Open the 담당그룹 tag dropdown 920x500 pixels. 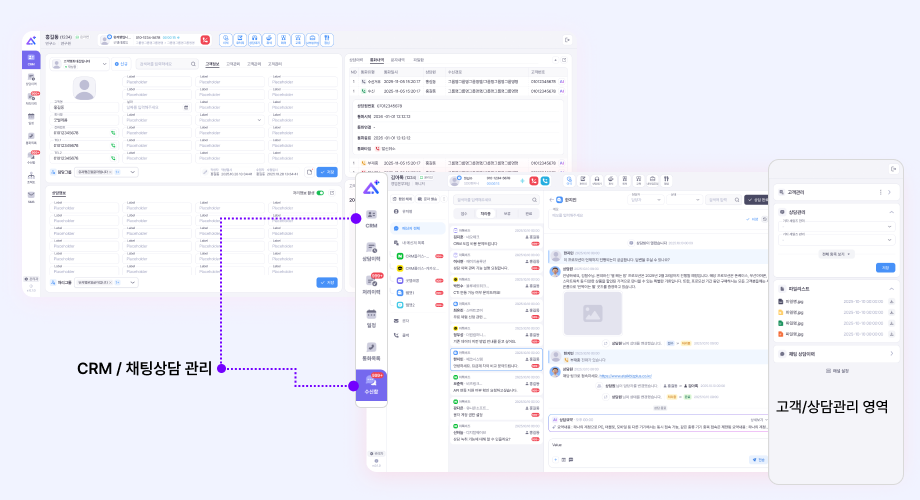click(x=107, y=172)
